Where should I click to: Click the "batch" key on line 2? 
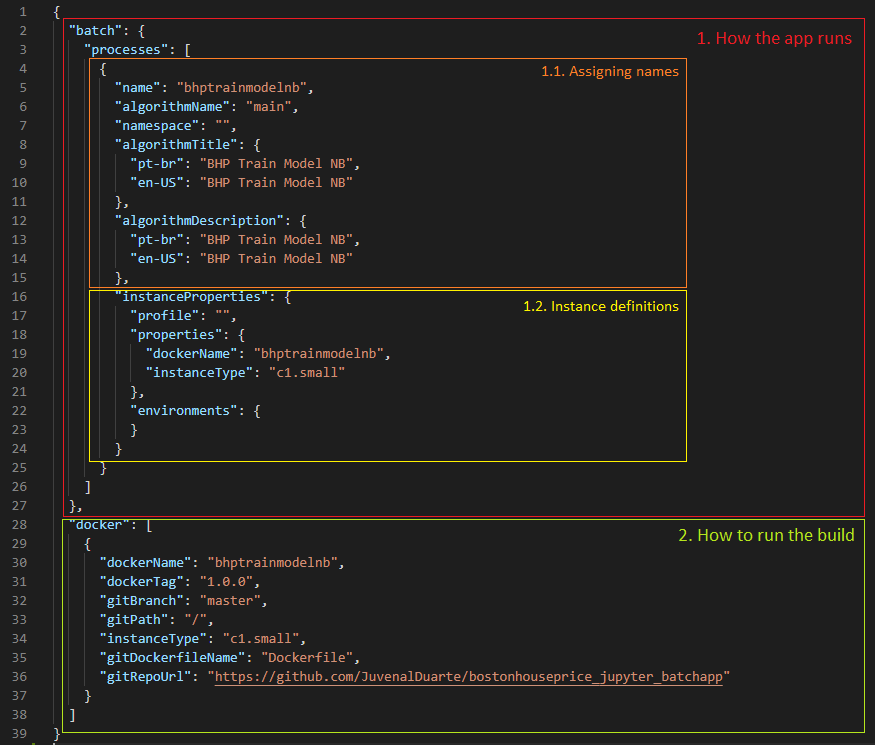[95, 31]
